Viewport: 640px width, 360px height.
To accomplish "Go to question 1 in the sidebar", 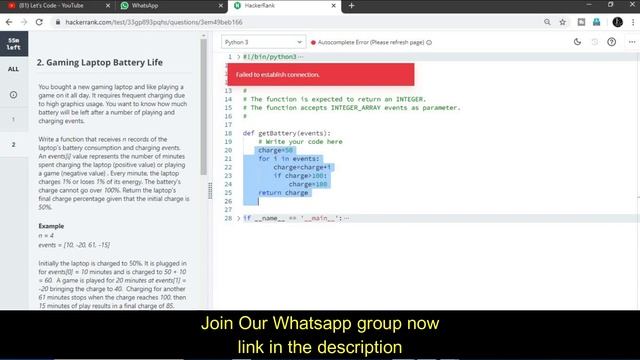I will (13, 120).
